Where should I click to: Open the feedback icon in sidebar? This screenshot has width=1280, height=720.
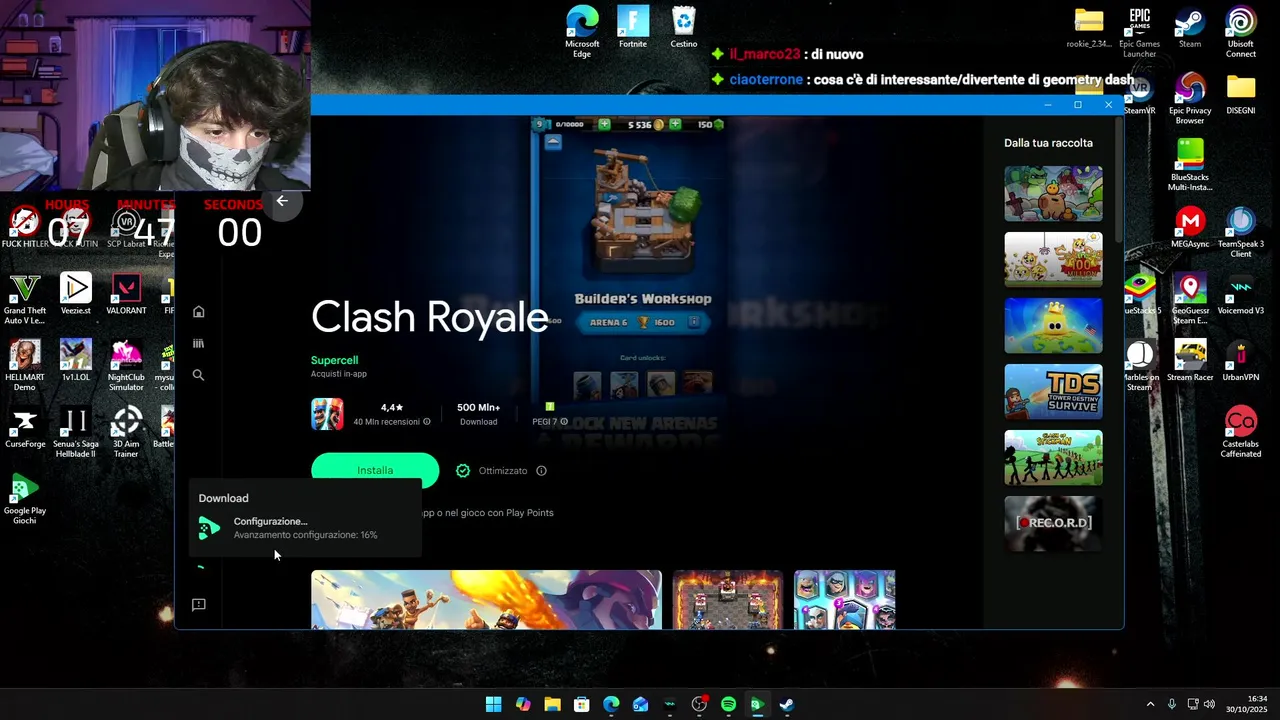198,605
